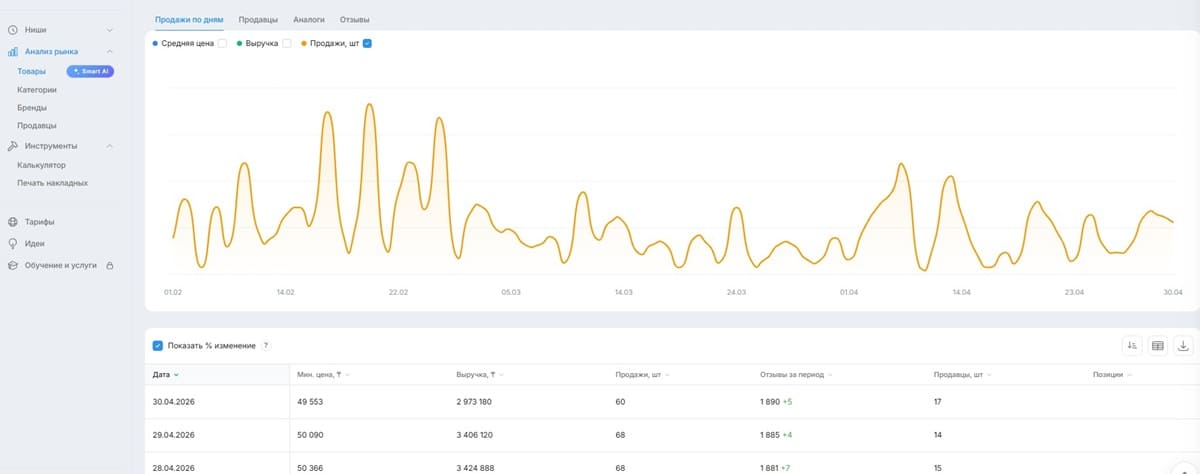Open the Идеи page
1200x474 pixels.
[35, 243]
